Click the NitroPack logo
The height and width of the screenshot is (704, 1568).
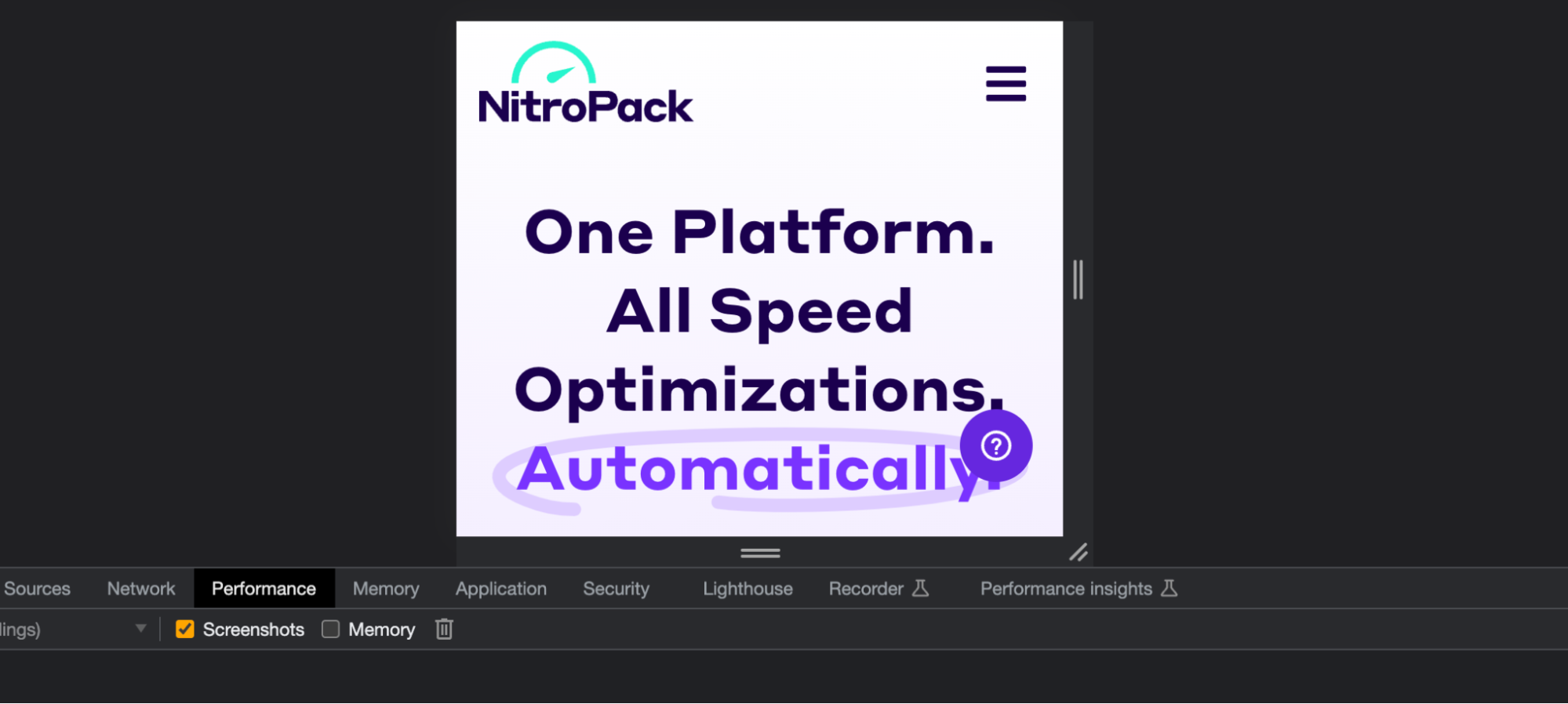[585, 83]
